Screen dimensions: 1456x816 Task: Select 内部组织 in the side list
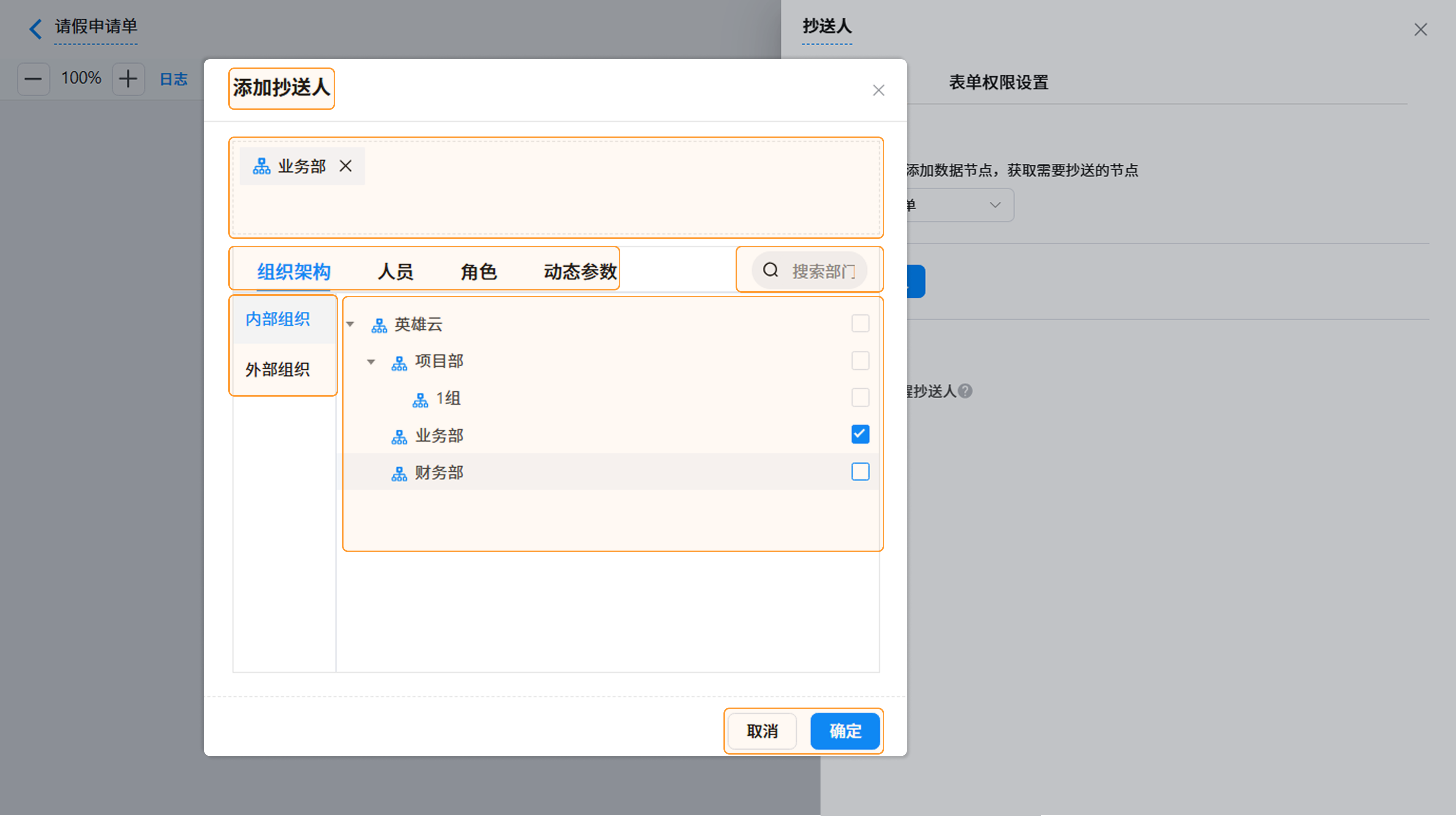click(284, 319)
